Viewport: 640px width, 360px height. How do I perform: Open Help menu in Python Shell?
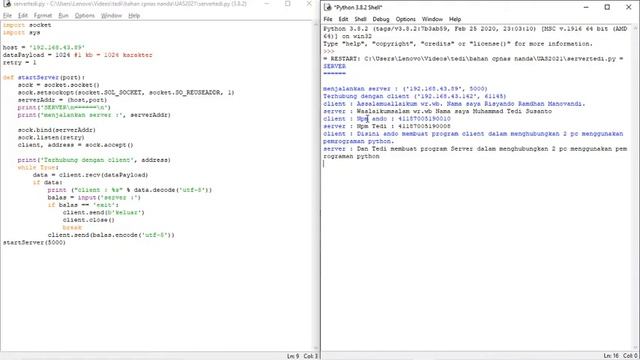click(x=455, y=19)
